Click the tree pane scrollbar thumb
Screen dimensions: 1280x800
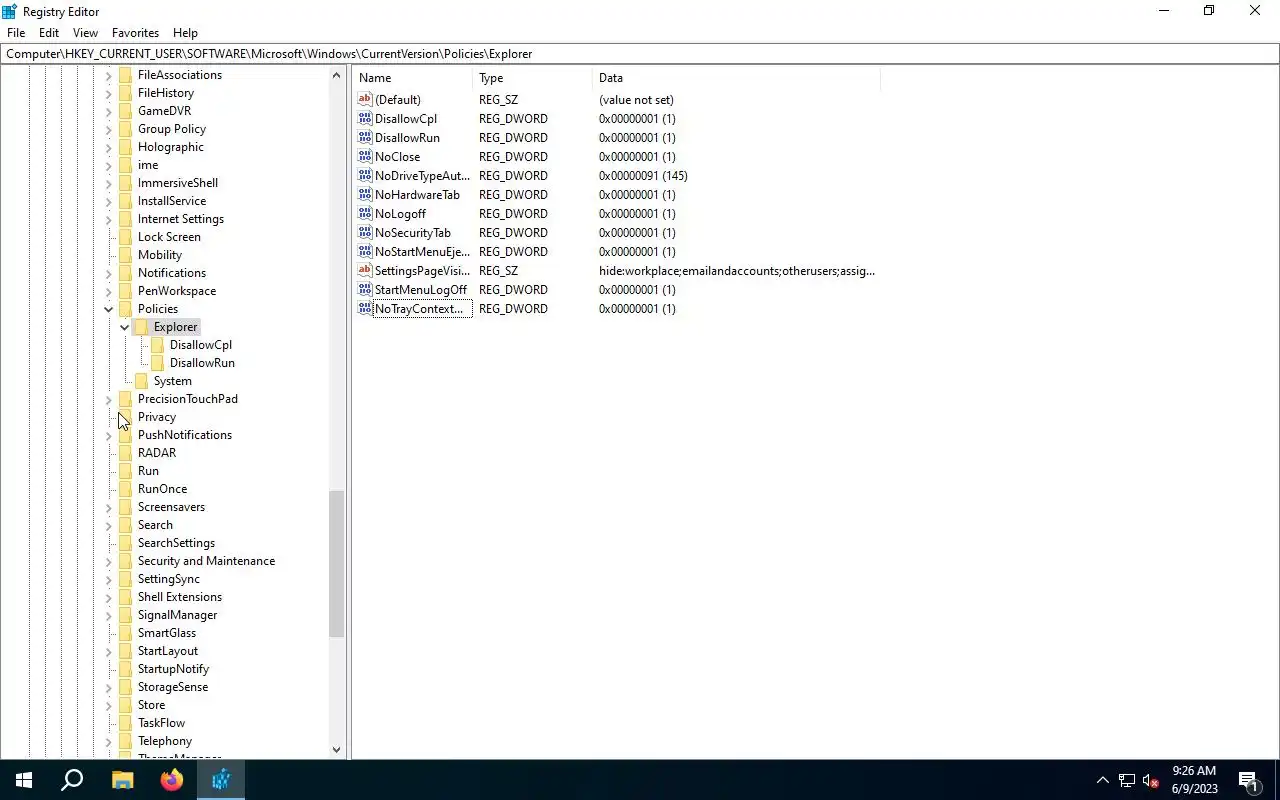tap(336, 564)
